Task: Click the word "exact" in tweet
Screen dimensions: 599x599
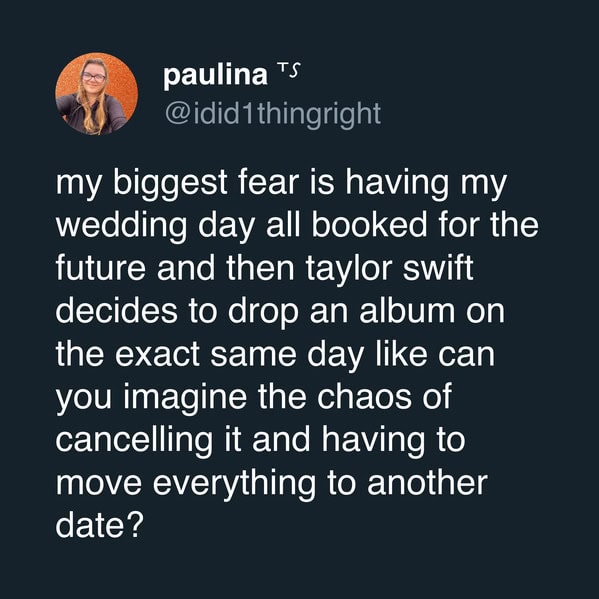Action: (x=157, y=355)
